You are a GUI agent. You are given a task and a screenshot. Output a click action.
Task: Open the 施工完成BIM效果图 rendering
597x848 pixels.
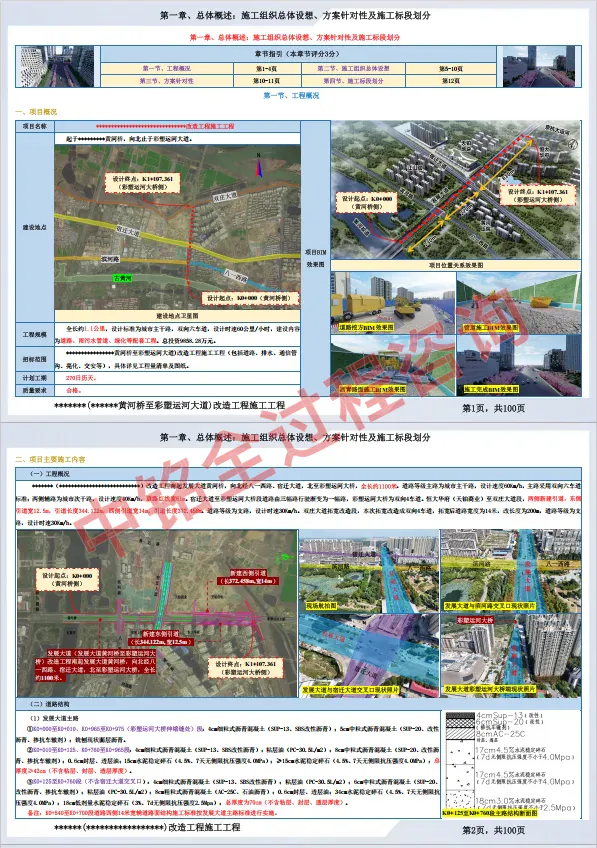tap(519, 366)
